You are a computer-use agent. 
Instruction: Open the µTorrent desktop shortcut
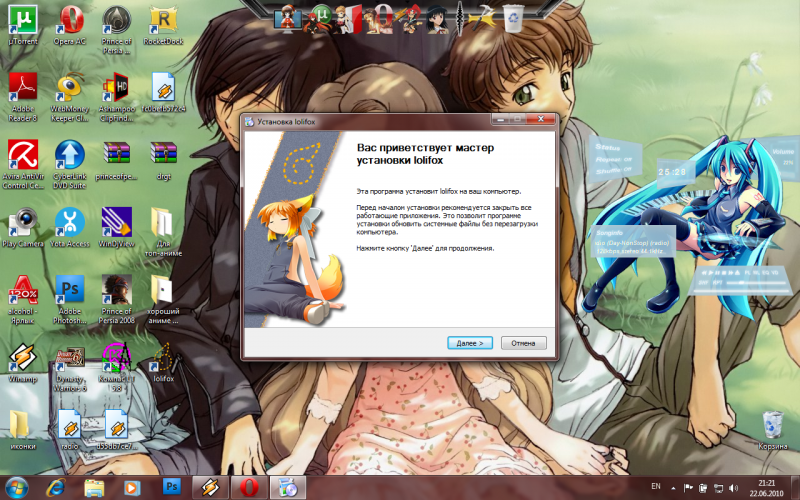click(22, 22)
